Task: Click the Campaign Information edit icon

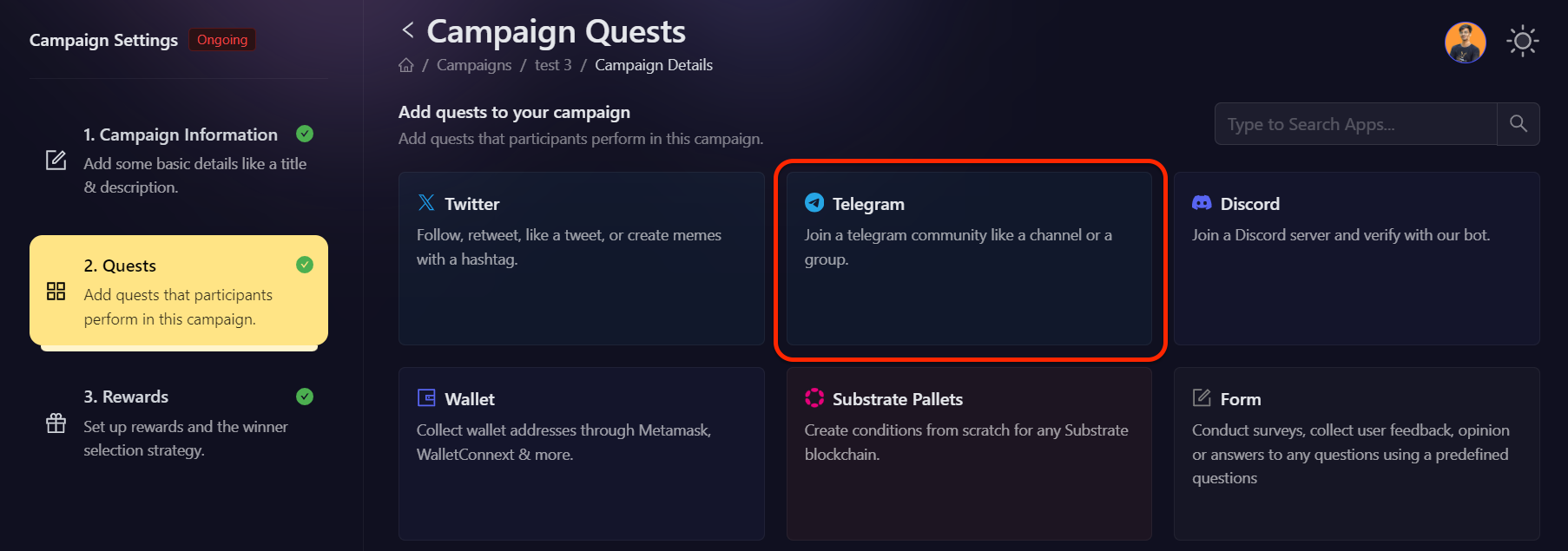Action: [56, 161]
